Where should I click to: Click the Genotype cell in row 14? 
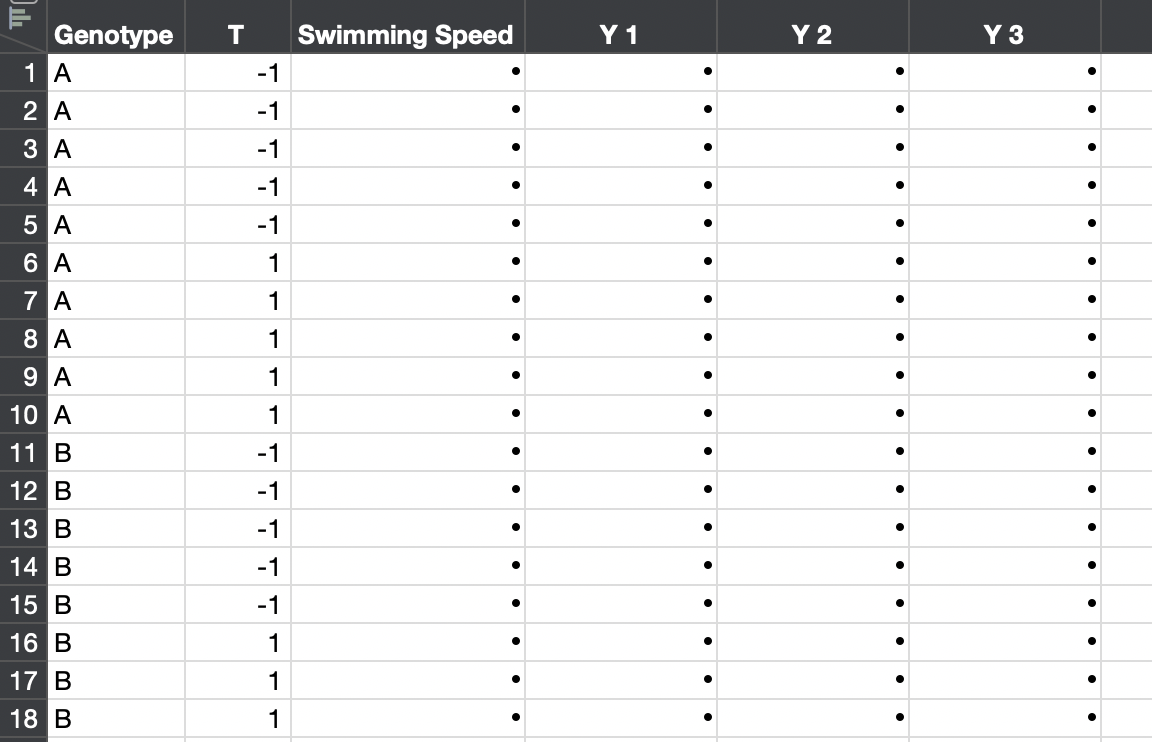point(115,567)
